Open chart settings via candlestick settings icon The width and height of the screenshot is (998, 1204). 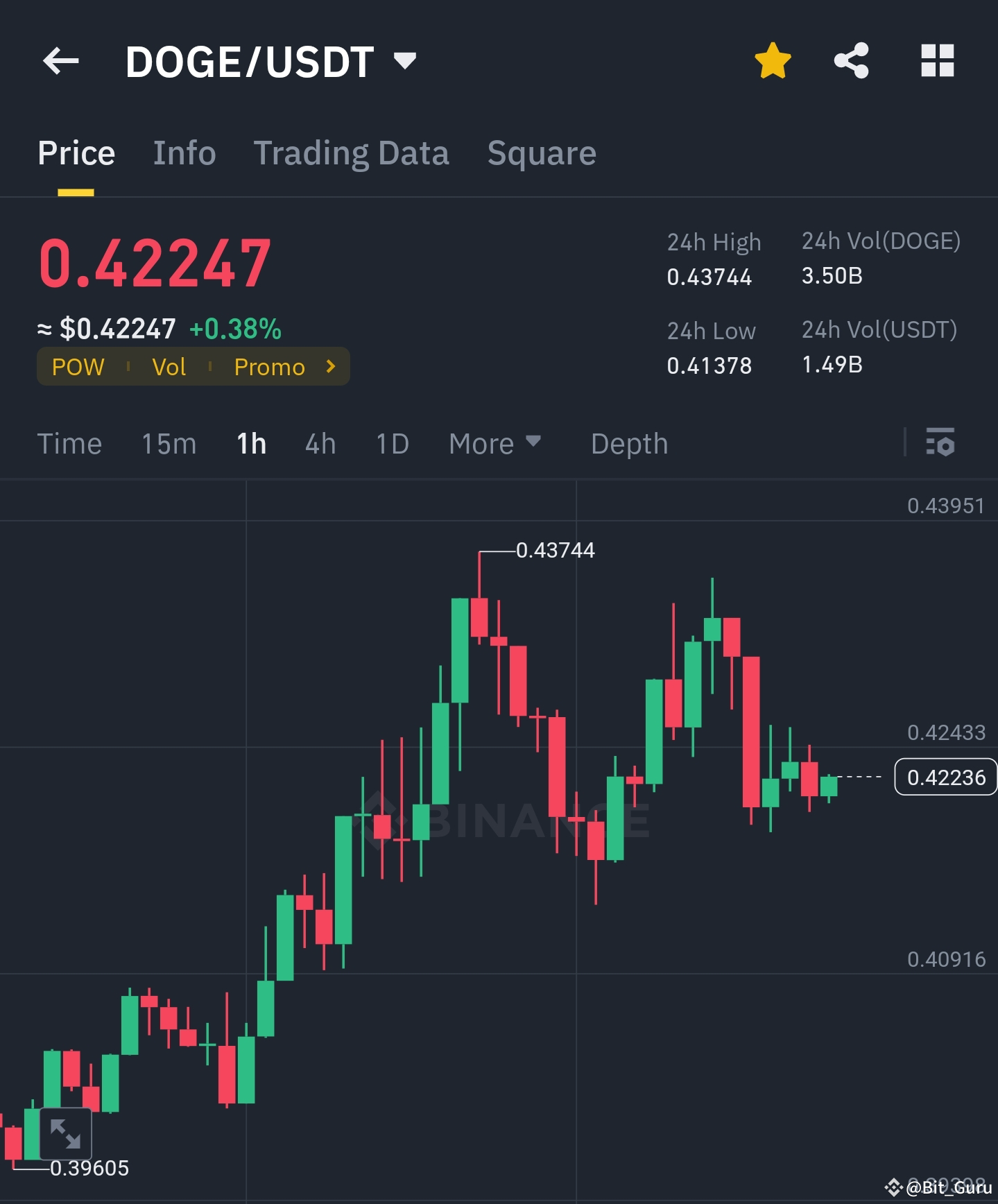[941, 443]
